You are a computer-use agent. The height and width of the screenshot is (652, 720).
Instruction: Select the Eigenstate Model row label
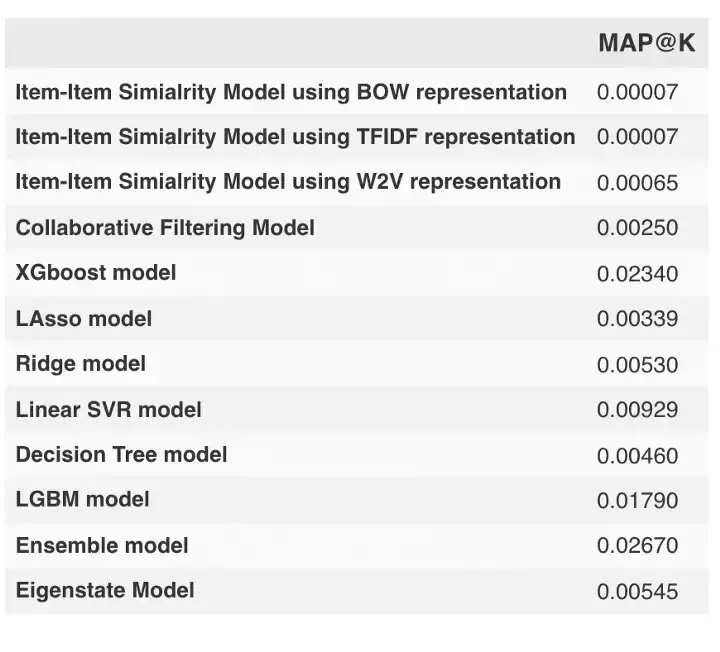[105, 591]
